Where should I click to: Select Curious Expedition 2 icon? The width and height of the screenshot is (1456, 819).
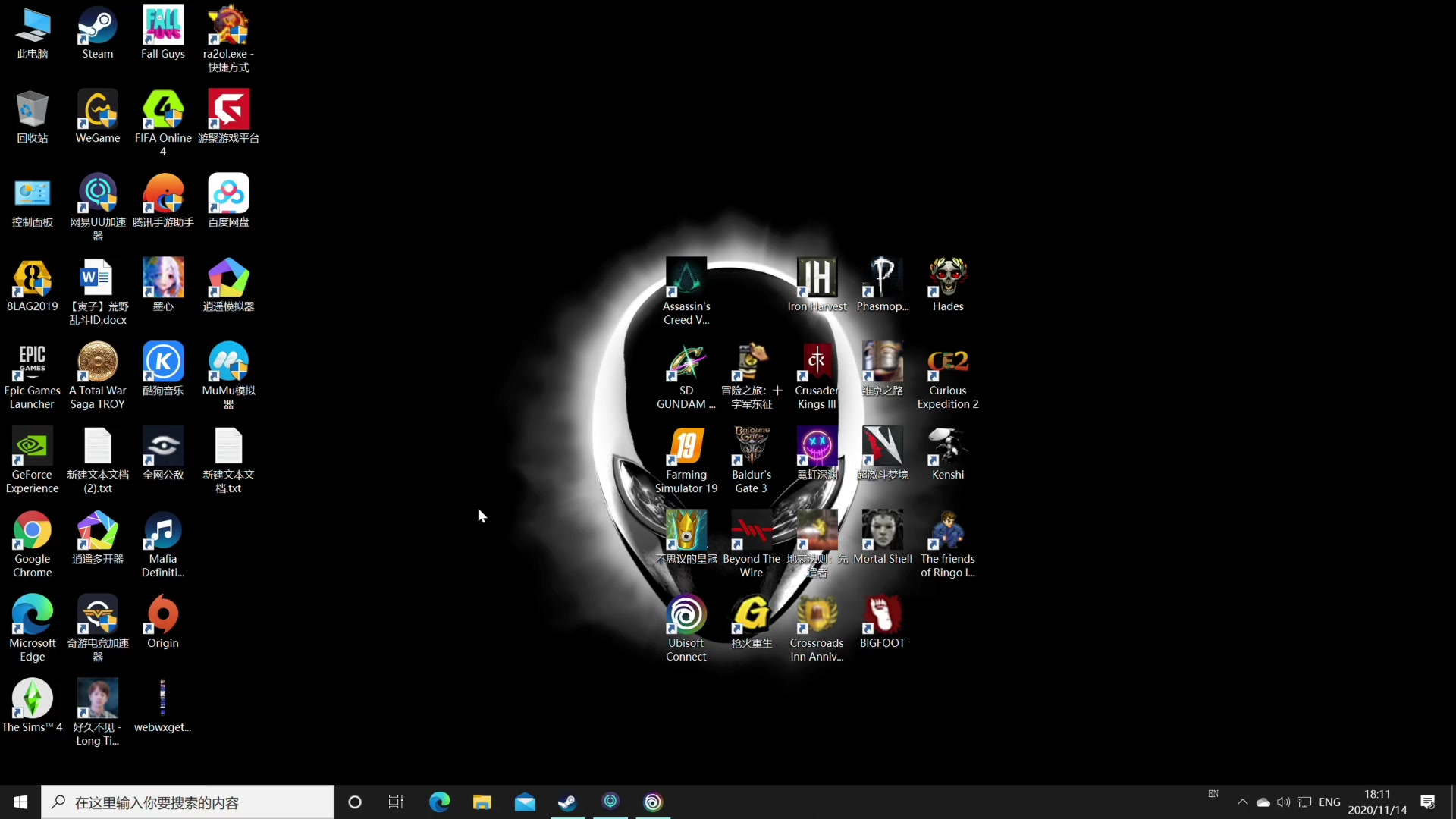[x=948, y=375]
